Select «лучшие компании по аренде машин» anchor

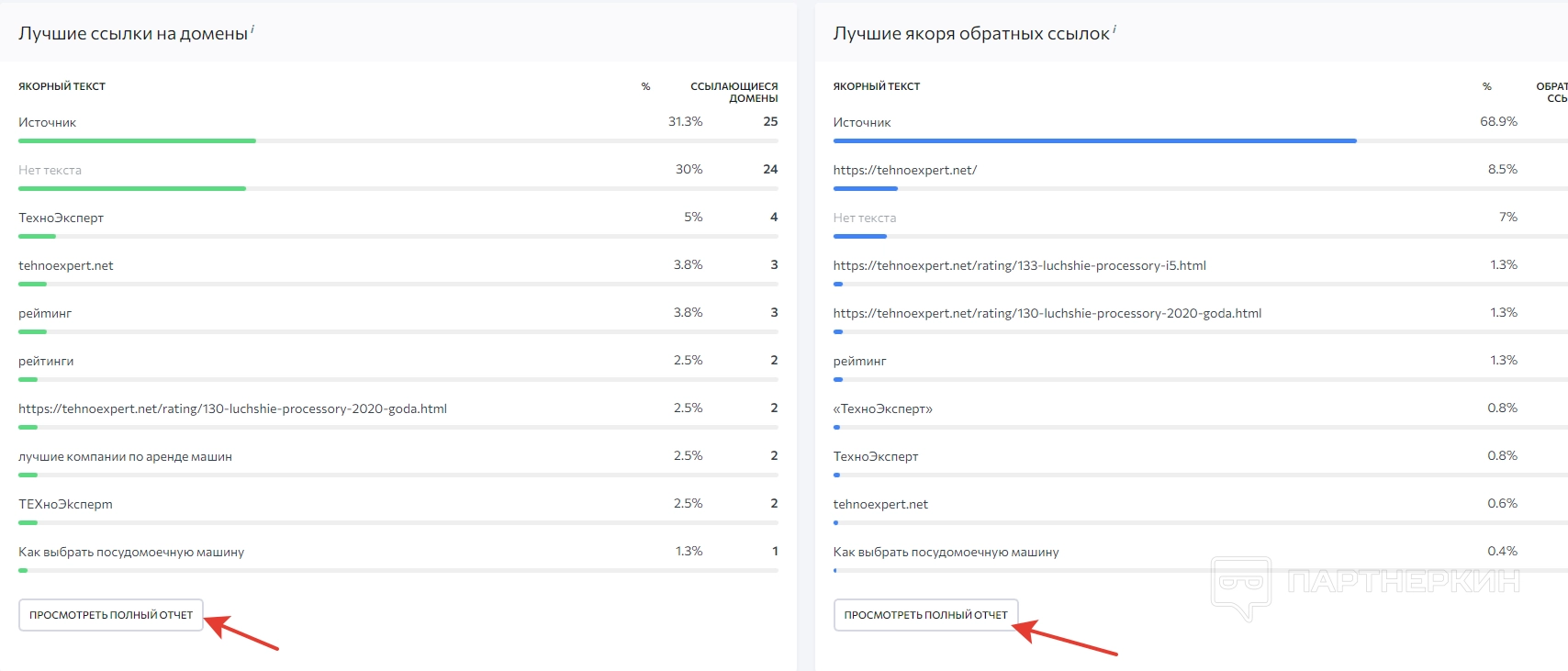[x=125, y=456]
